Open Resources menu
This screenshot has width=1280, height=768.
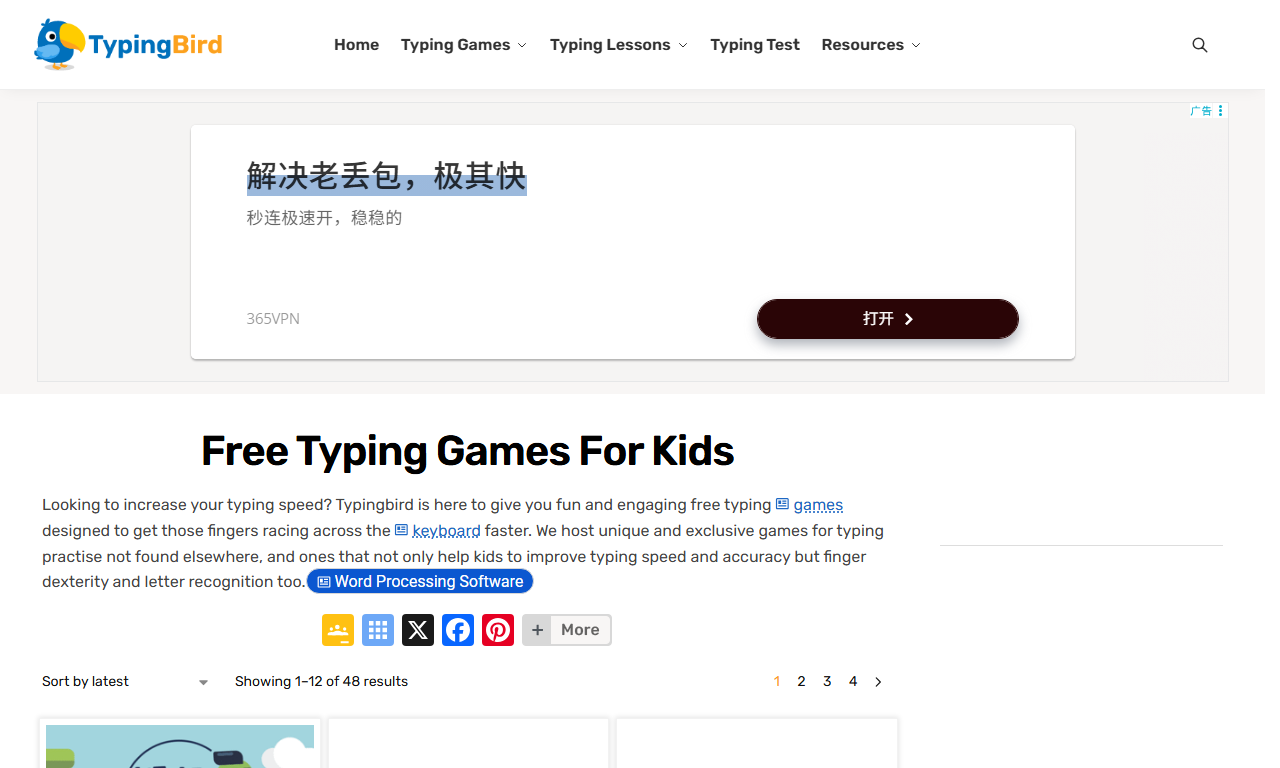point(862,45)
